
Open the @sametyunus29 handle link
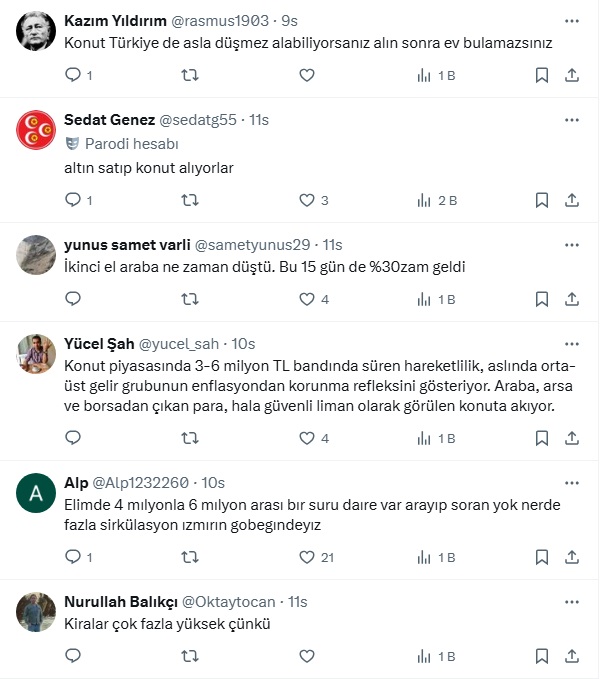[x=255, y=245]
